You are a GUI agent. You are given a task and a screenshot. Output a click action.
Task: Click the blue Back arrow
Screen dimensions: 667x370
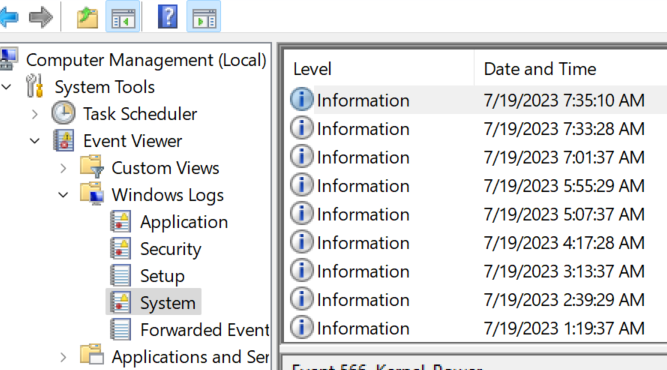pos(9,17)
